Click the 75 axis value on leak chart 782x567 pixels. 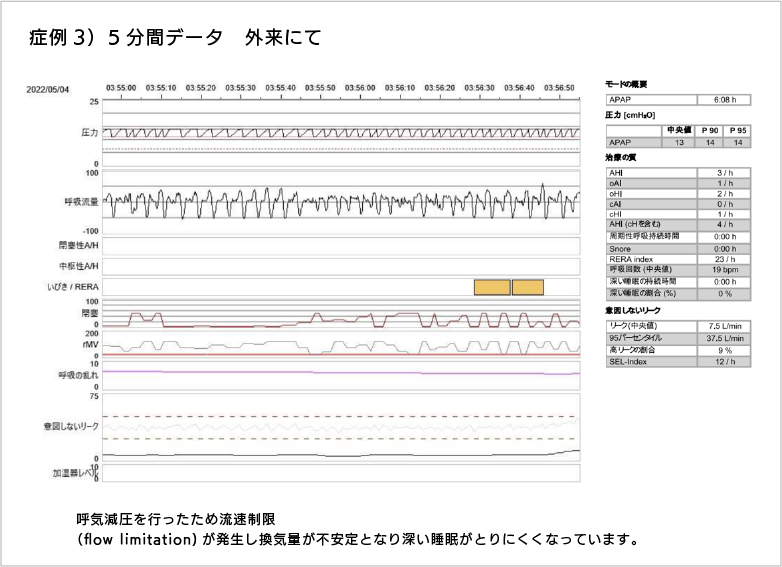[x=94, y=396]
